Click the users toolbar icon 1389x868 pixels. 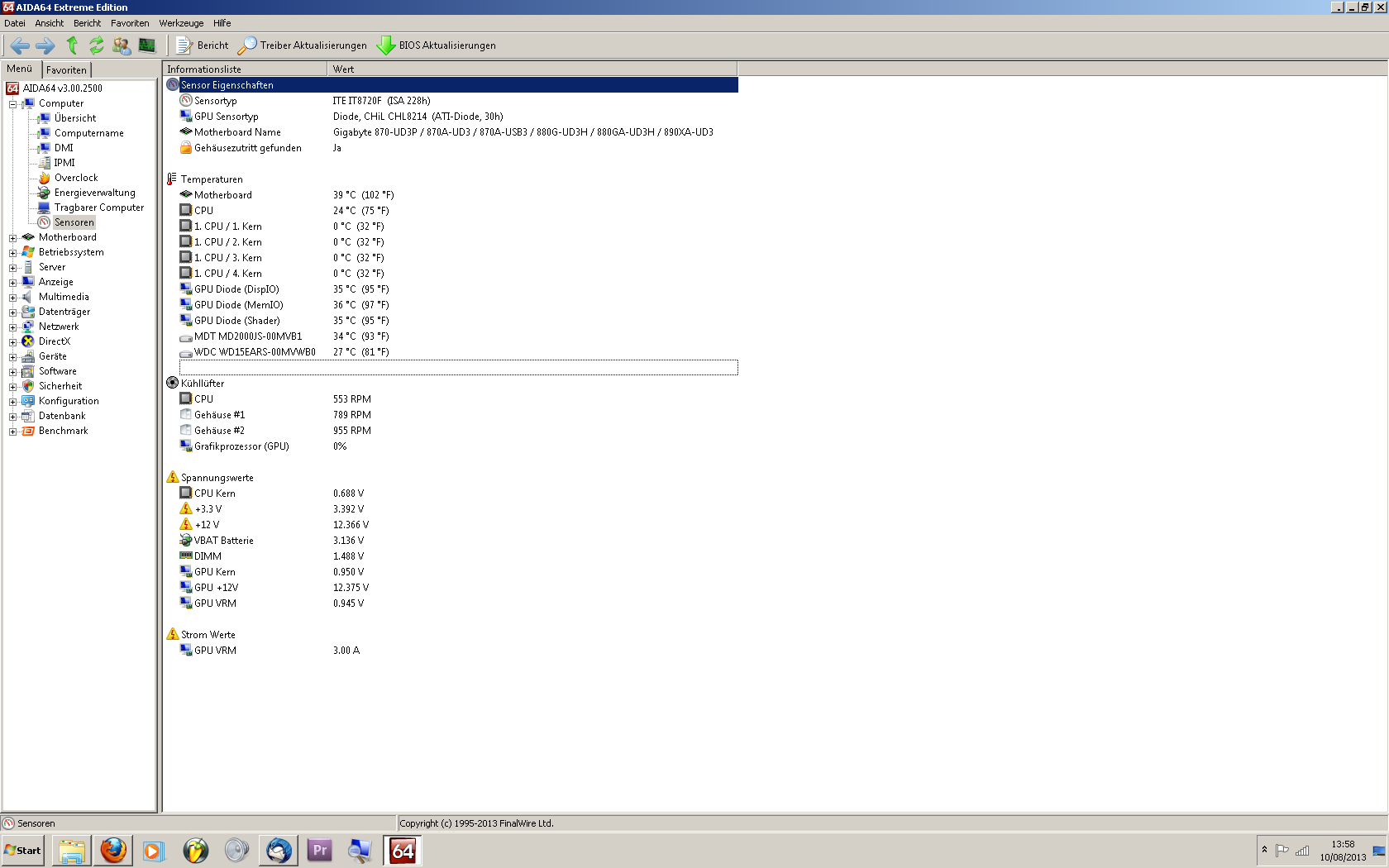coord(122,45)
